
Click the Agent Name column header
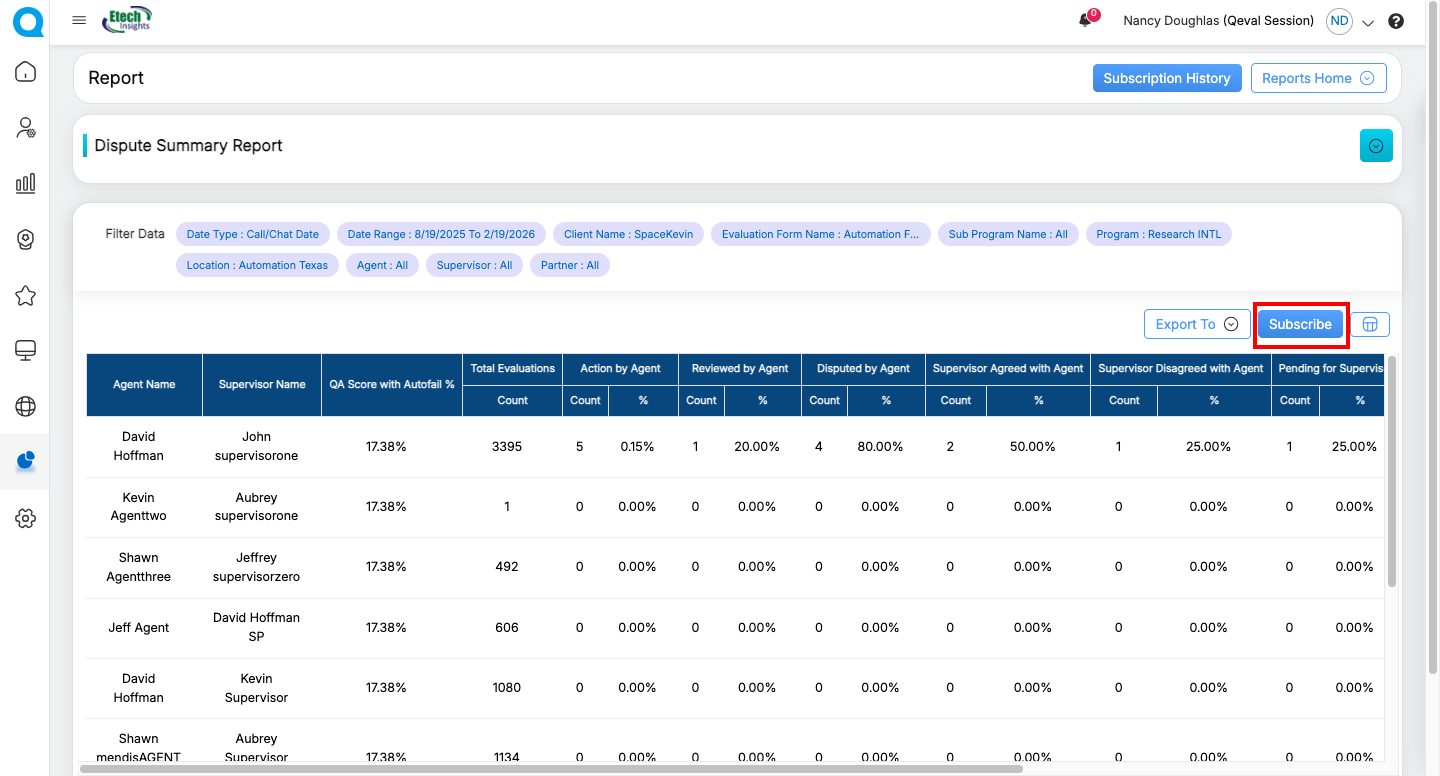pos(144,384)
